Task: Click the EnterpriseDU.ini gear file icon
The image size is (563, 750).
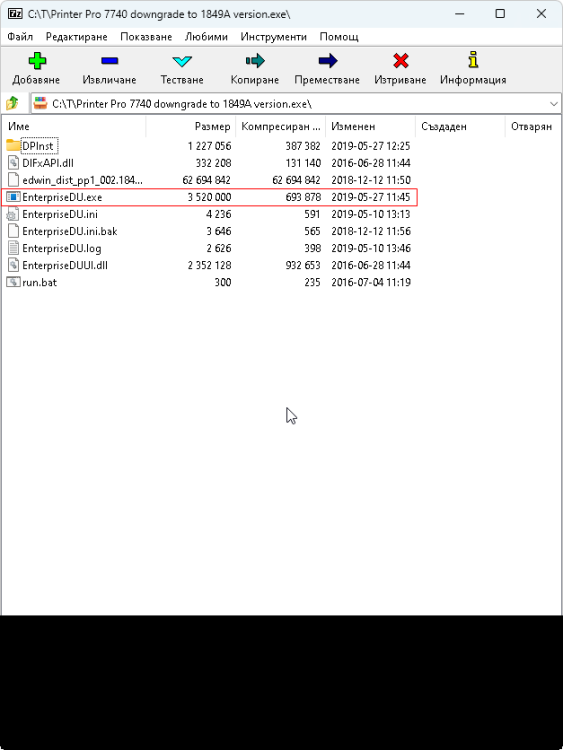Action: [x=13, y=214]
